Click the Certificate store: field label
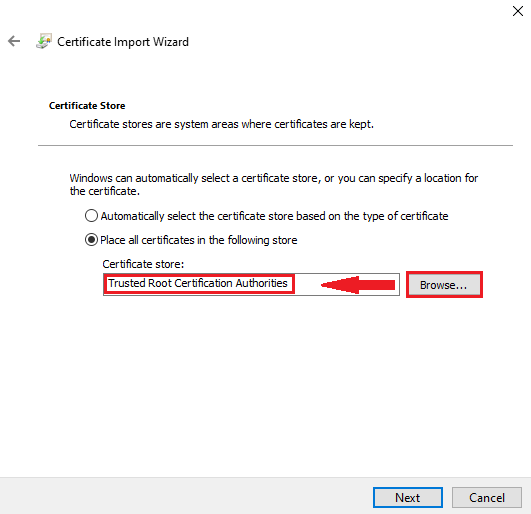 click(x=143, y=264)
